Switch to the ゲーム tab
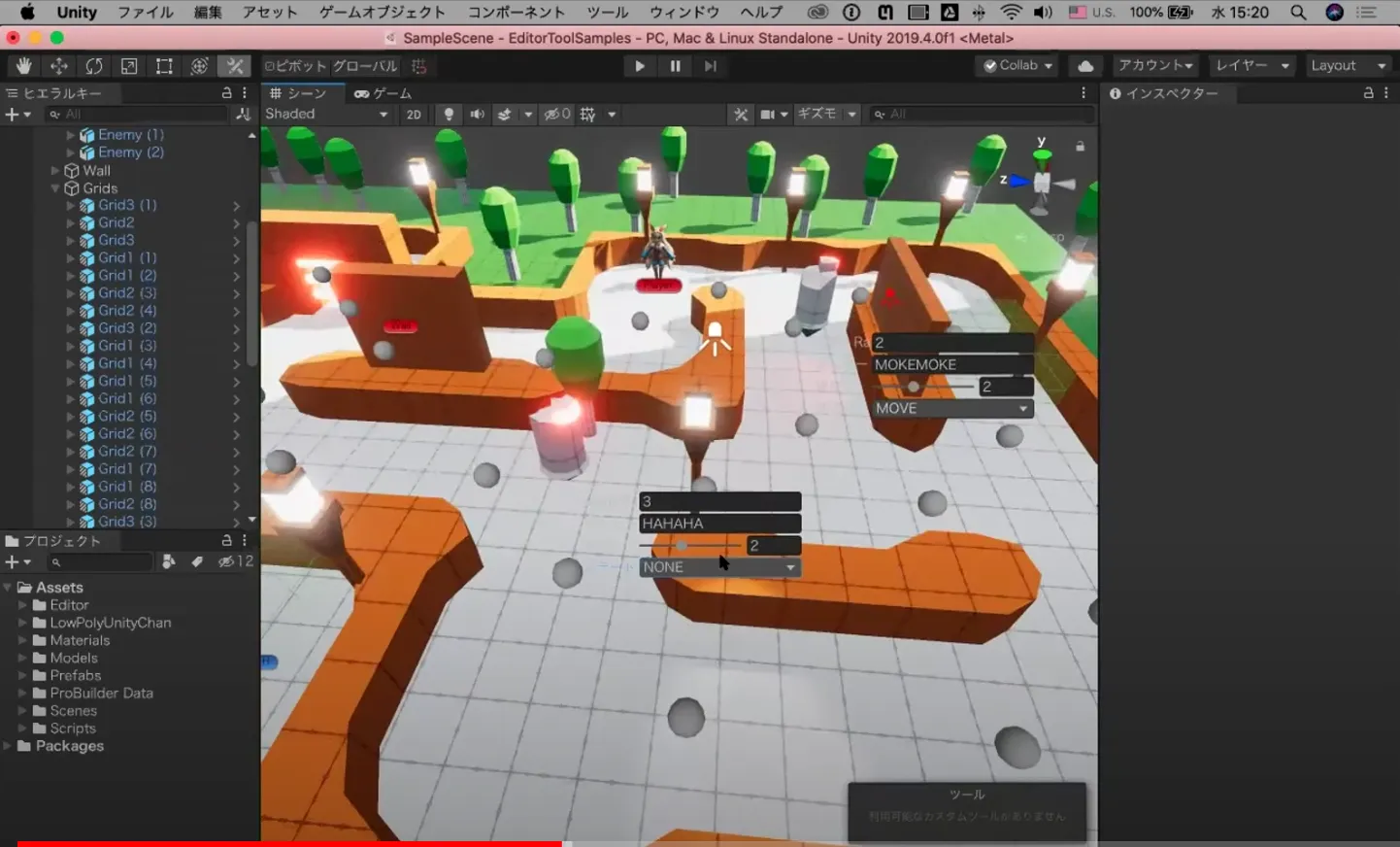 click(384, 93)
